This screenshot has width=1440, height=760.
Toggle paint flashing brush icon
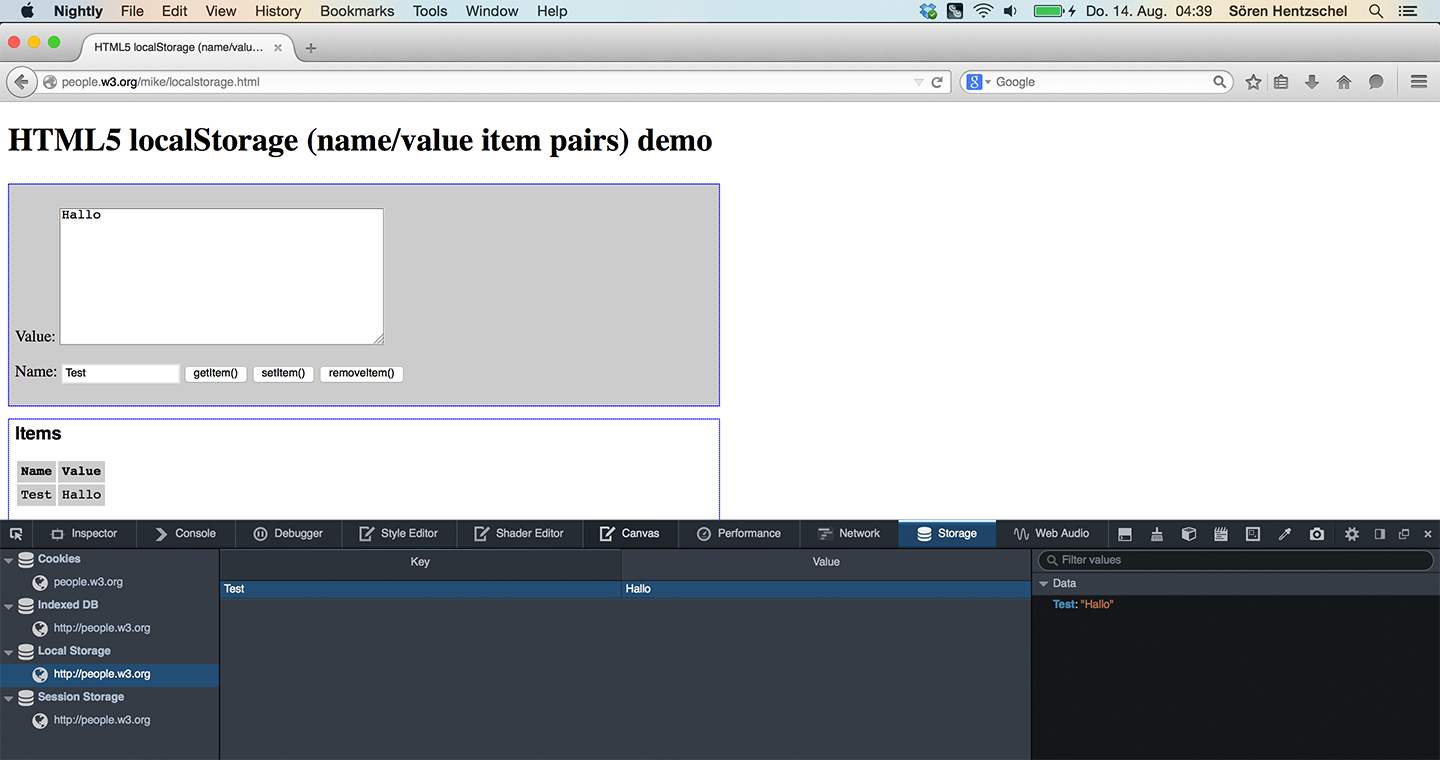1157,534
